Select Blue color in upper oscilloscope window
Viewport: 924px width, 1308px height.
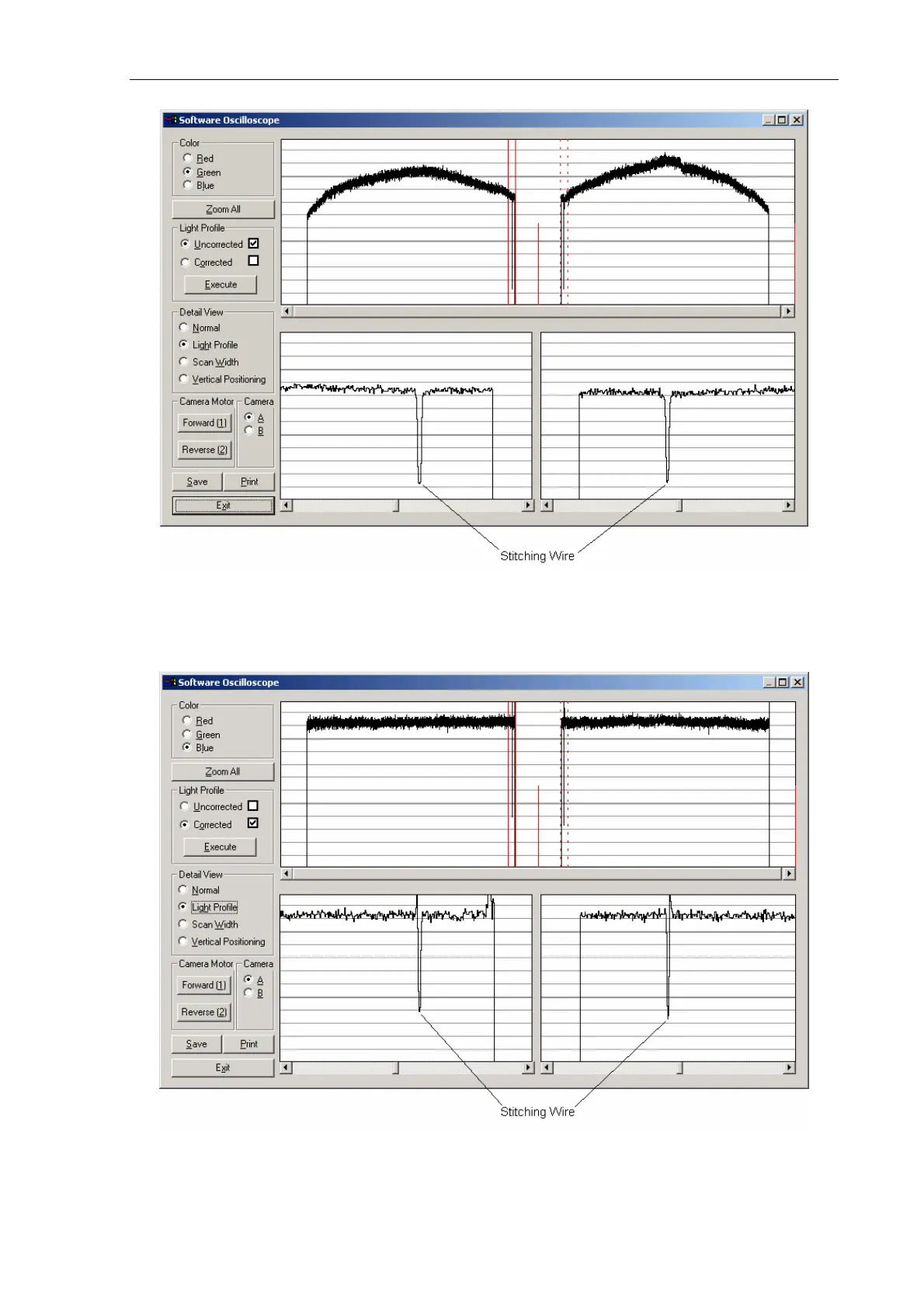pos(187,185)
